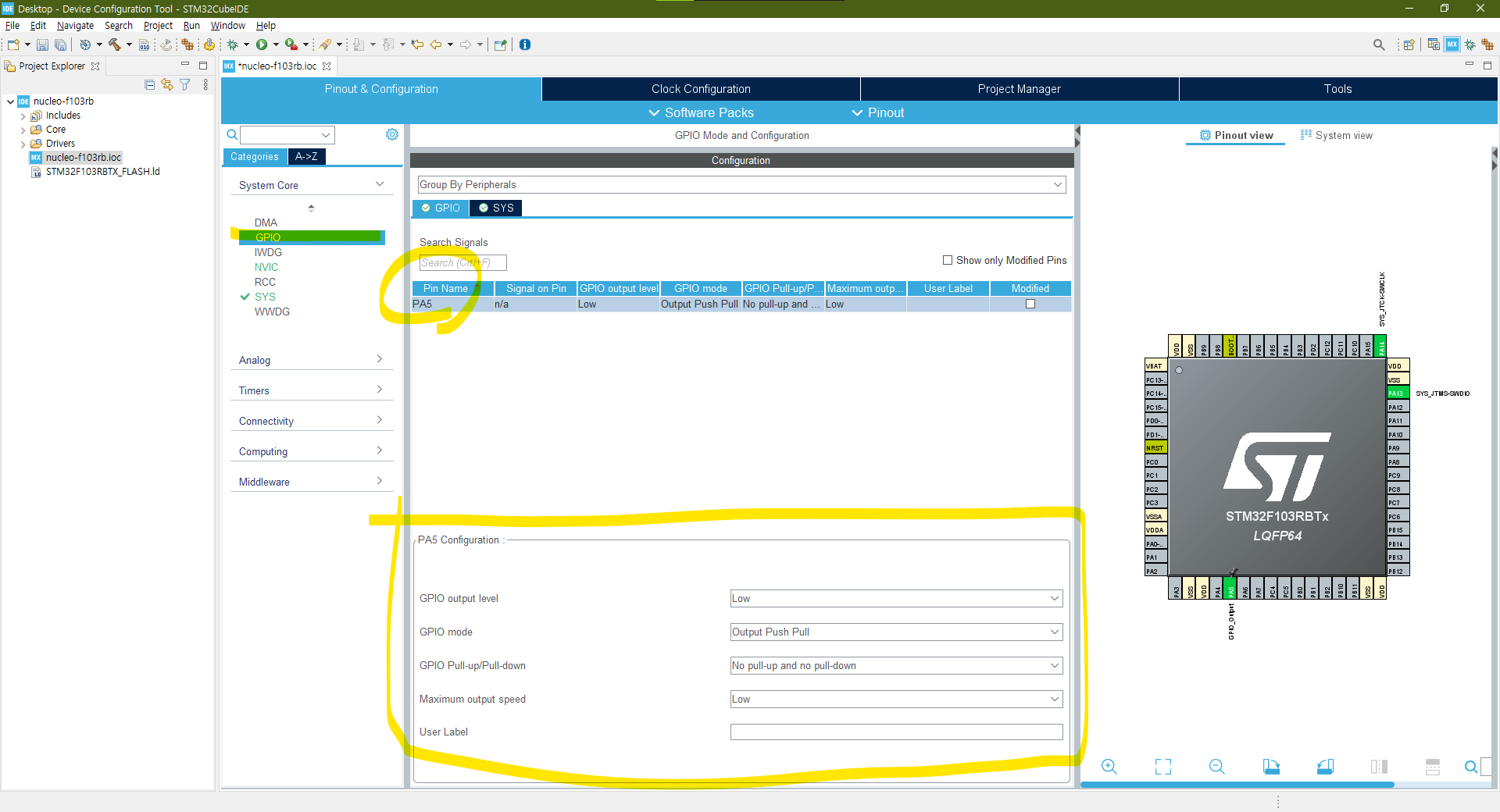Expand the Connectivity category

(311, 421)
